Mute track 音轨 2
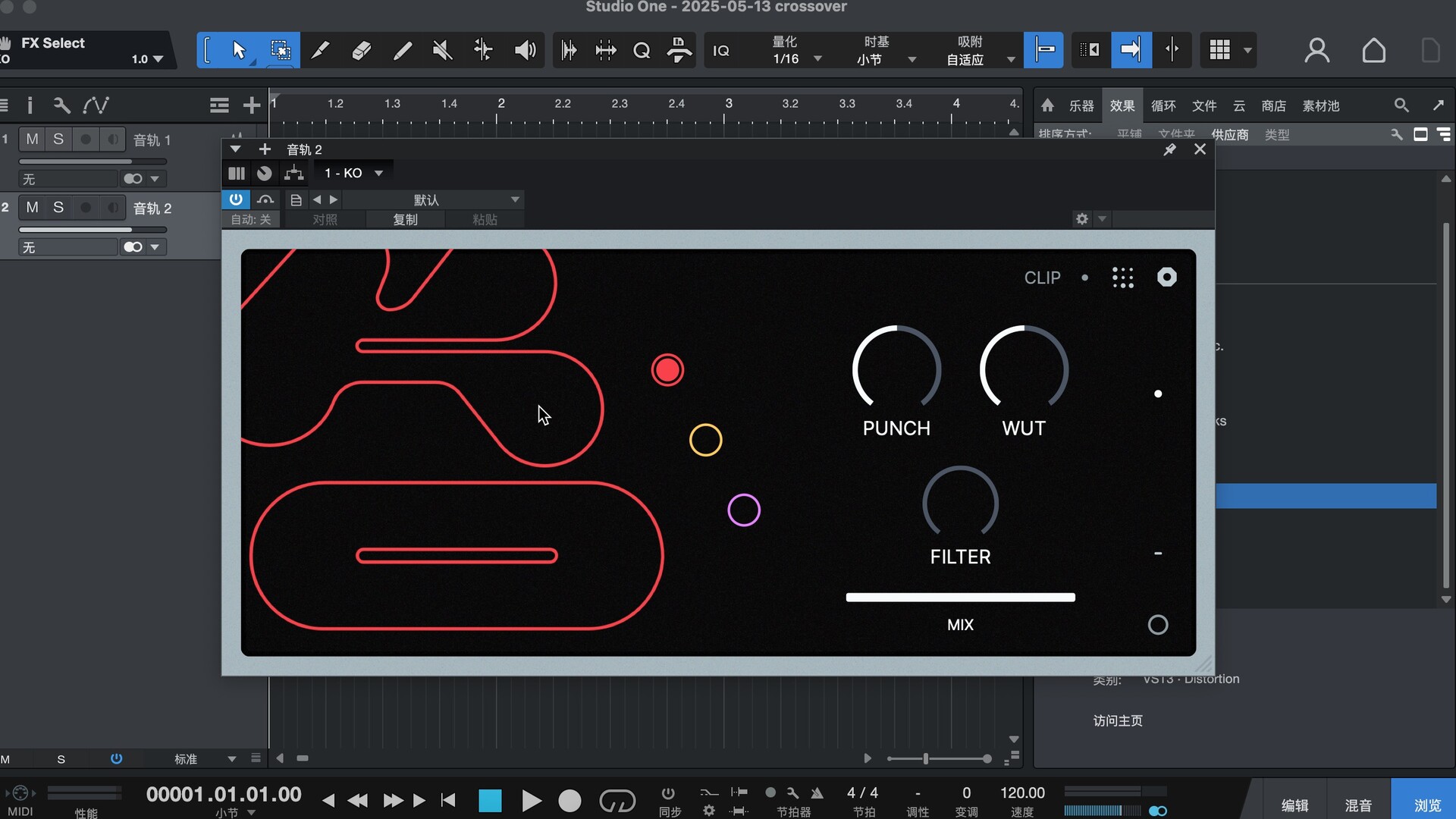1456x819 pixels. pos(32,207)
